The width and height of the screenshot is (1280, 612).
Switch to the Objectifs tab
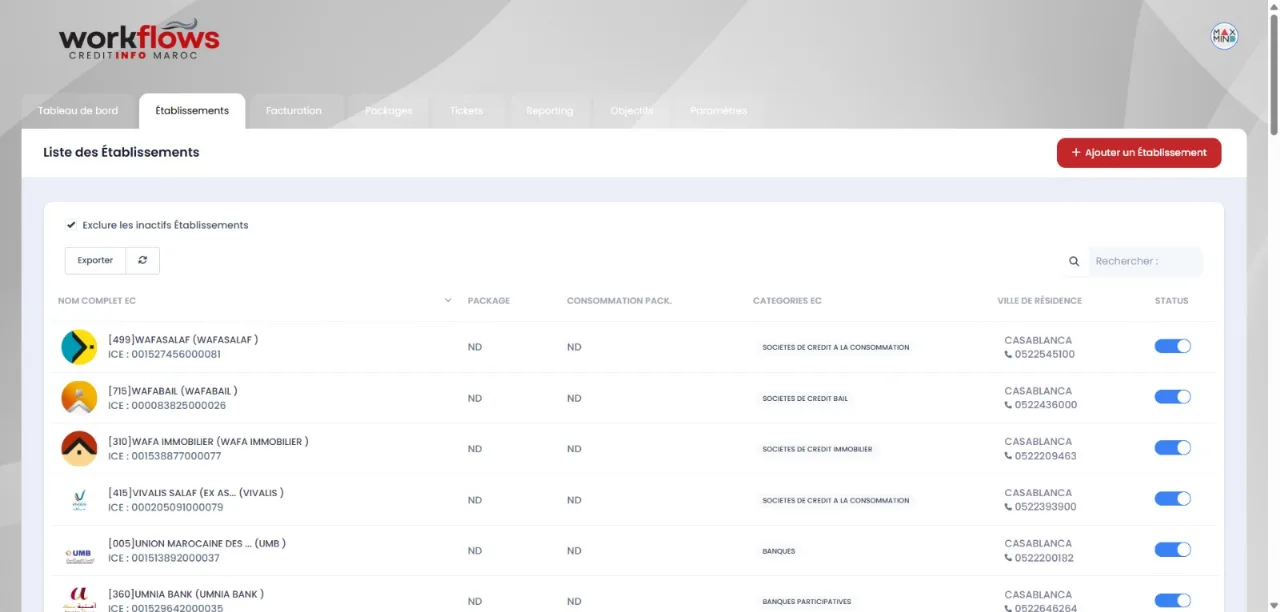point(632,111)
